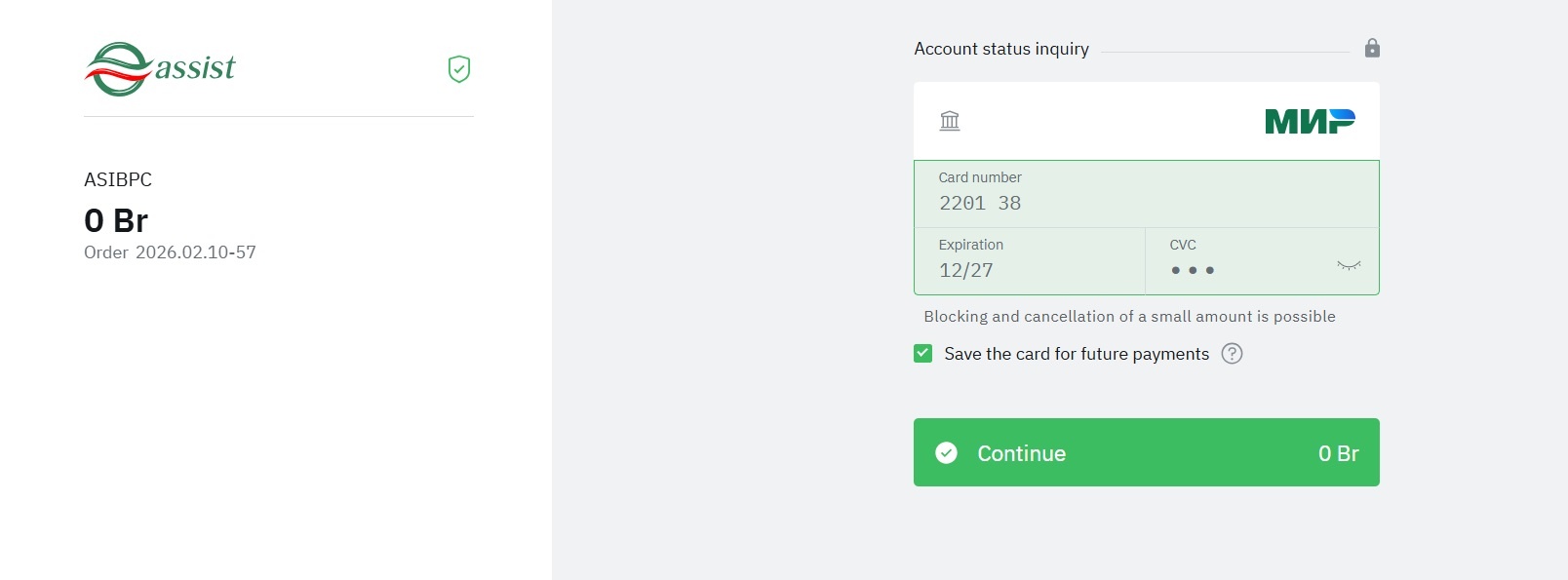Click the MIR payment system logo

point(1310,121)
